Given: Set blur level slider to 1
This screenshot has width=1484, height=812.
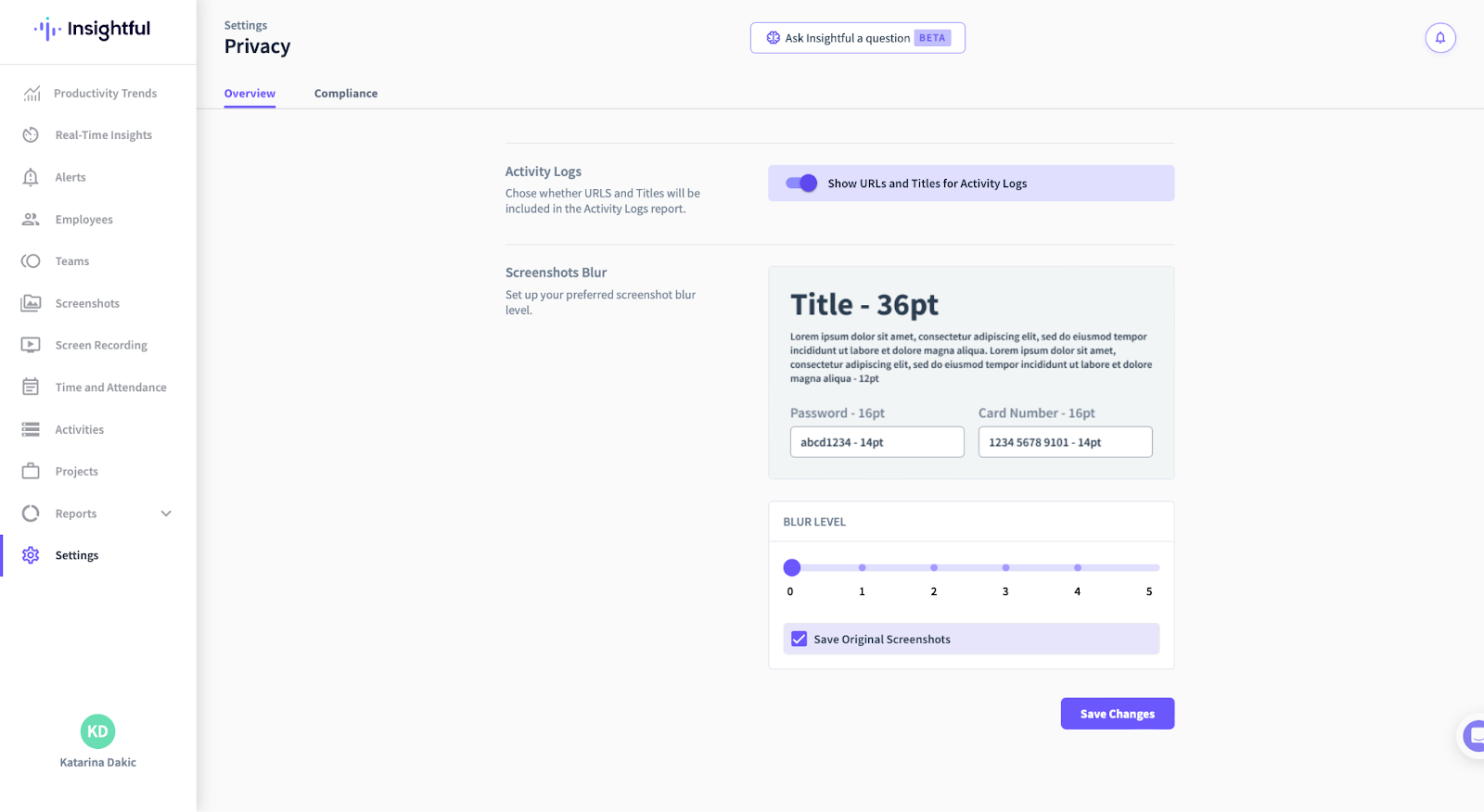Looking at the screenshot, I should 862,567.
